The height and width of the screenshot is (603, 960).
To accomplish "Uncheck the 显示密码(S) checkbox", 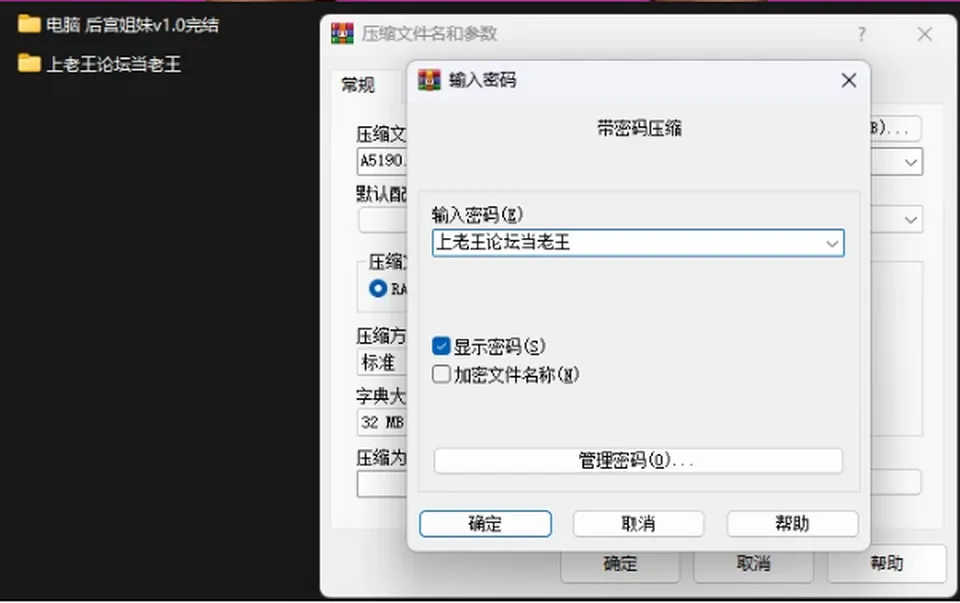I will coord(441,346).
